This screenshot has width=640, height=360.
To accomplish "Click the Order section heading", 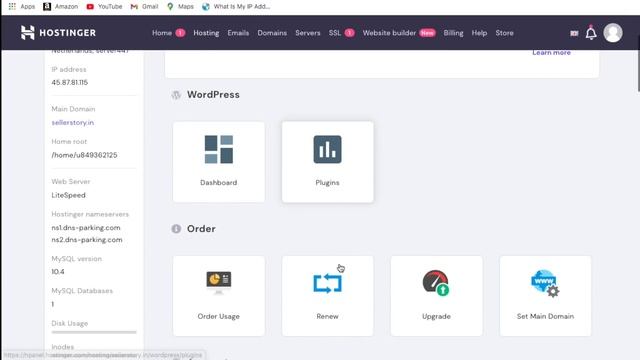I will pyautogui.click(x=201, y=229).
